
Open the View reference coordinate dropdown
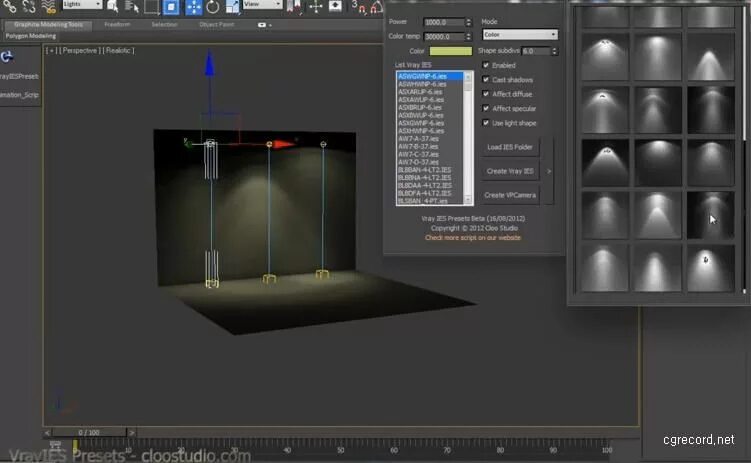262,4
